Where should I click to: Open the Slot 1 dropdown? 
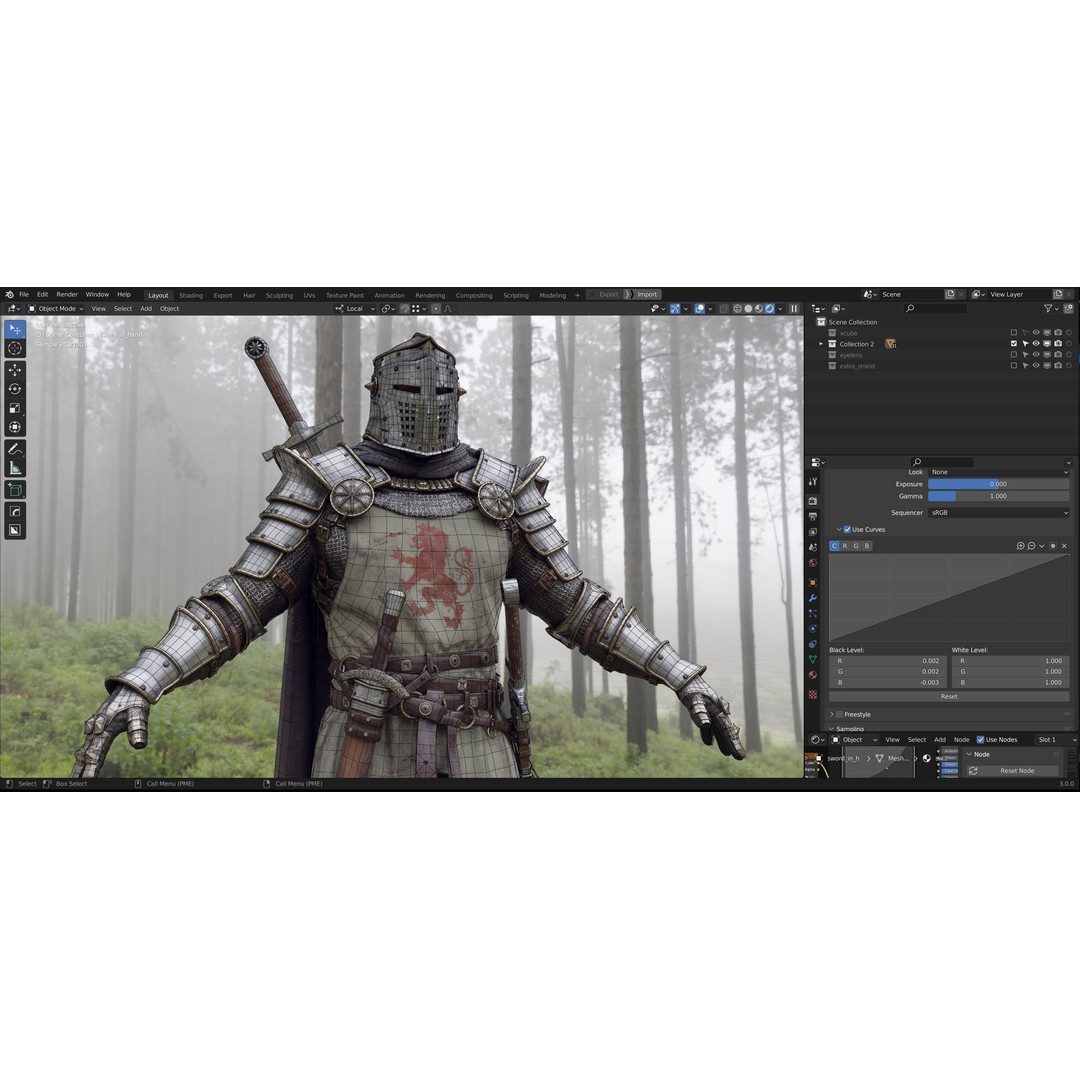(1057, 740)
